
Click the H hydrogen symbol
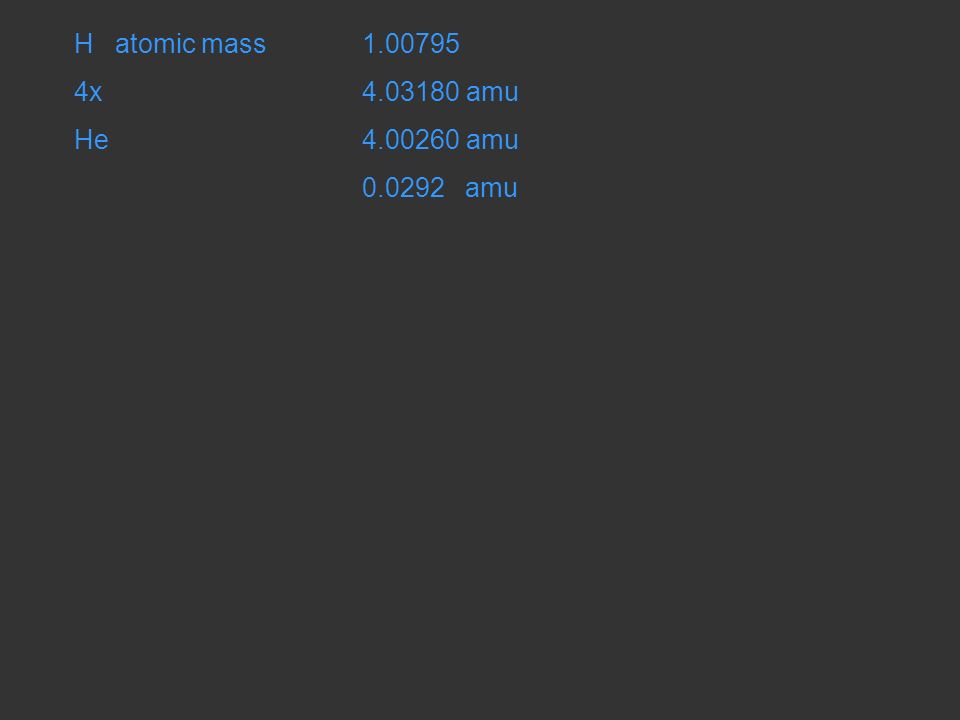pyautogui.click(x=83, y=44)
